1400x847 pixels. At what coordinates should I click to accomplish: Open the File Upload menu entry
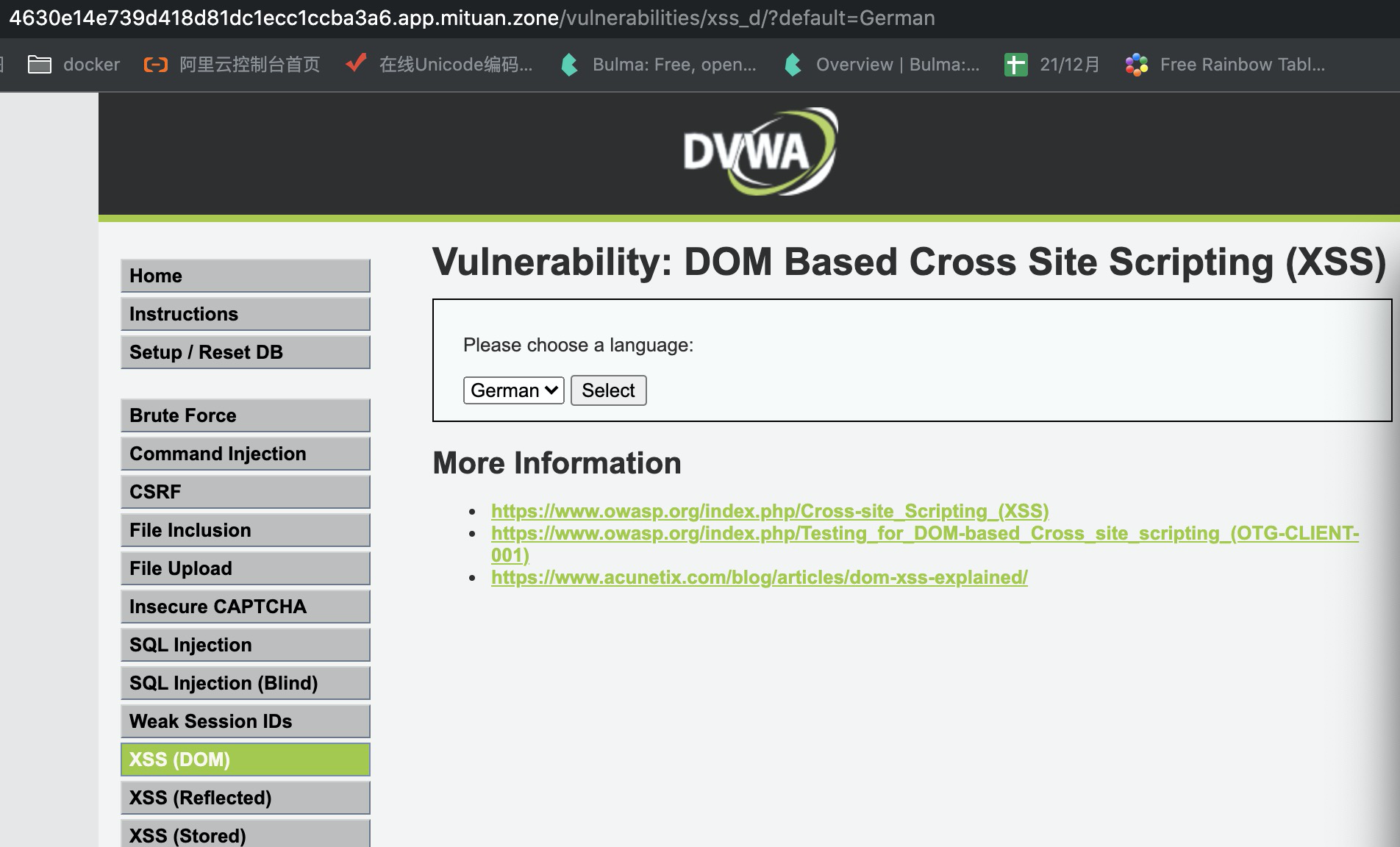tap(245, 568)
